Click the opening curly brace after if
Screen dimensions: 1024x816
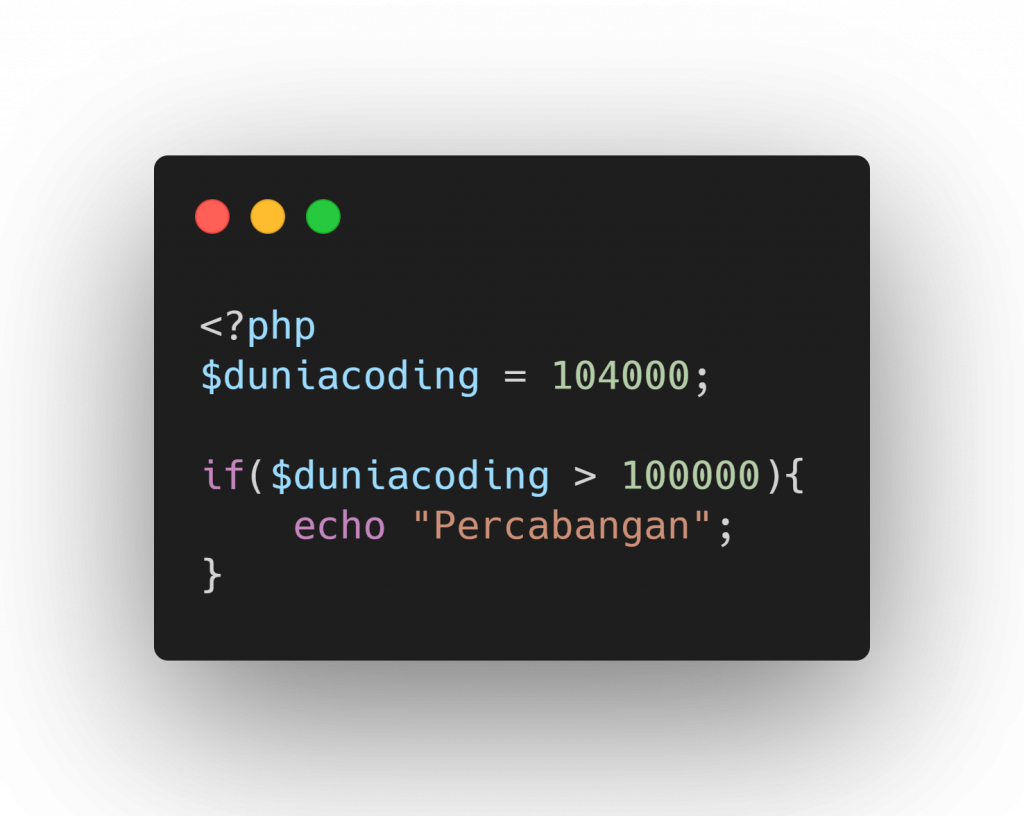793,476
